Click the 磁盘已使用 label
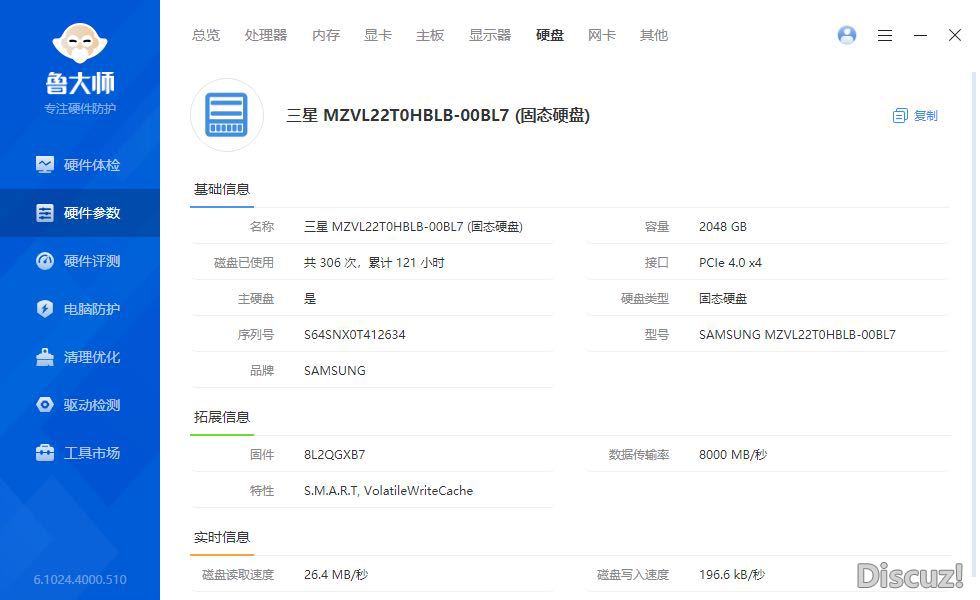980x600 pixels. click(244, 262)
